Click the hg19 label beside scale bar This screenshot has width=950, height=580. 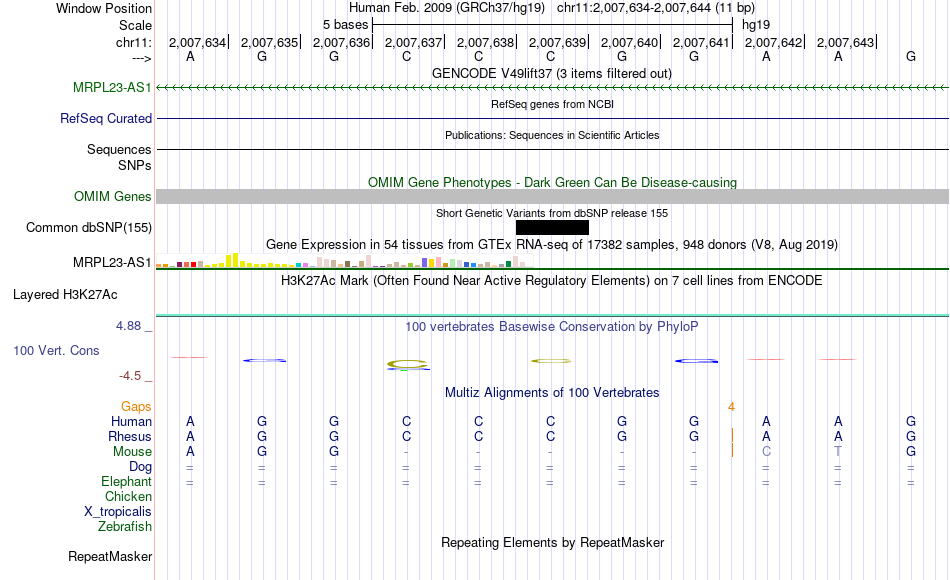[x=756, y=25]
